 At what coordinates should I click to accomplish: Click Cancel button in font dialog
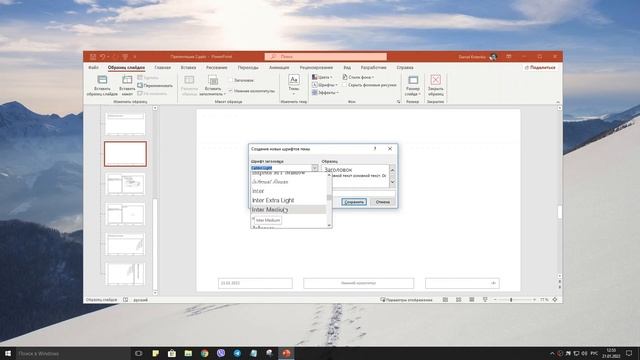(383, 202)
